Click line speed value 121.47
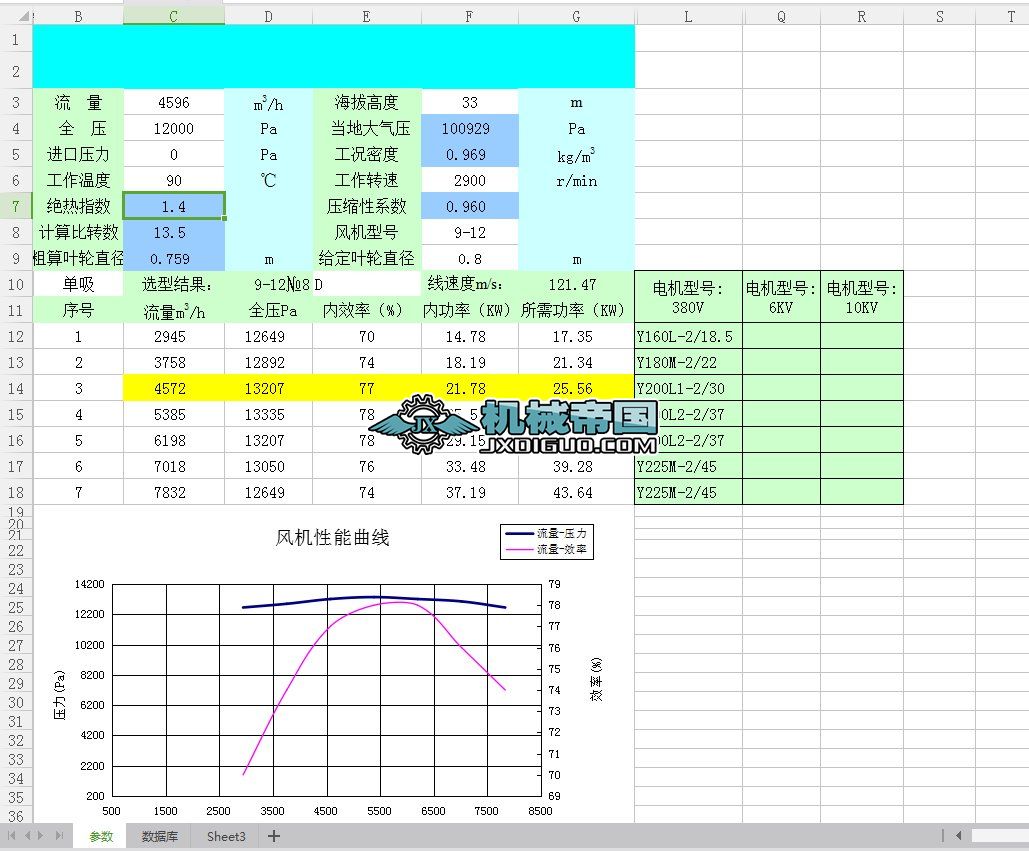This screenshot has width=1029, height=851. (x=576, y=284)
